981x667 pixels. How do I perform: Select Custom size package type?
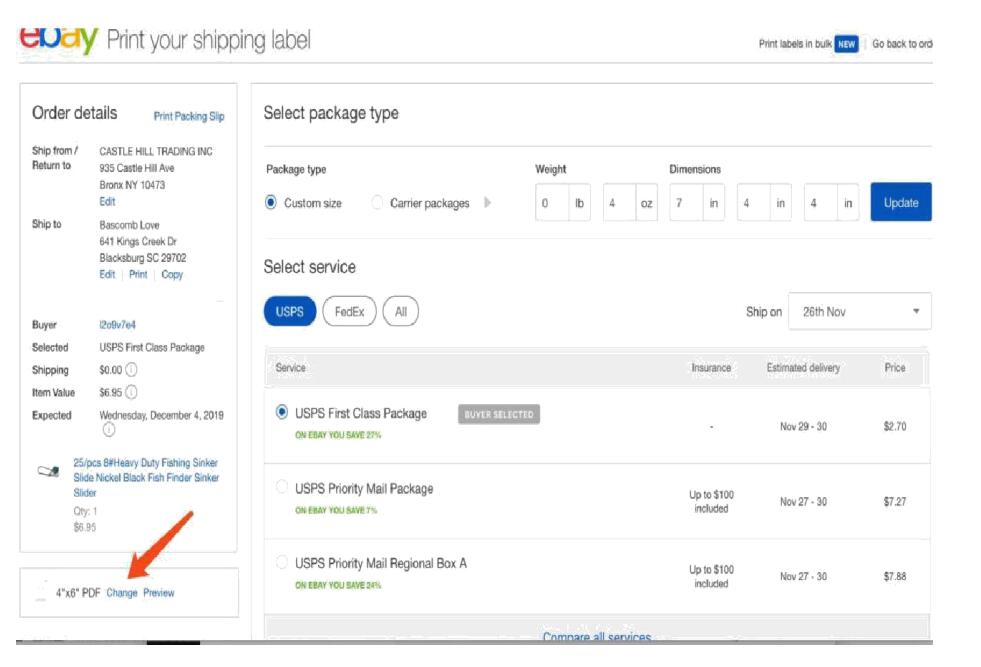(271, 203)
